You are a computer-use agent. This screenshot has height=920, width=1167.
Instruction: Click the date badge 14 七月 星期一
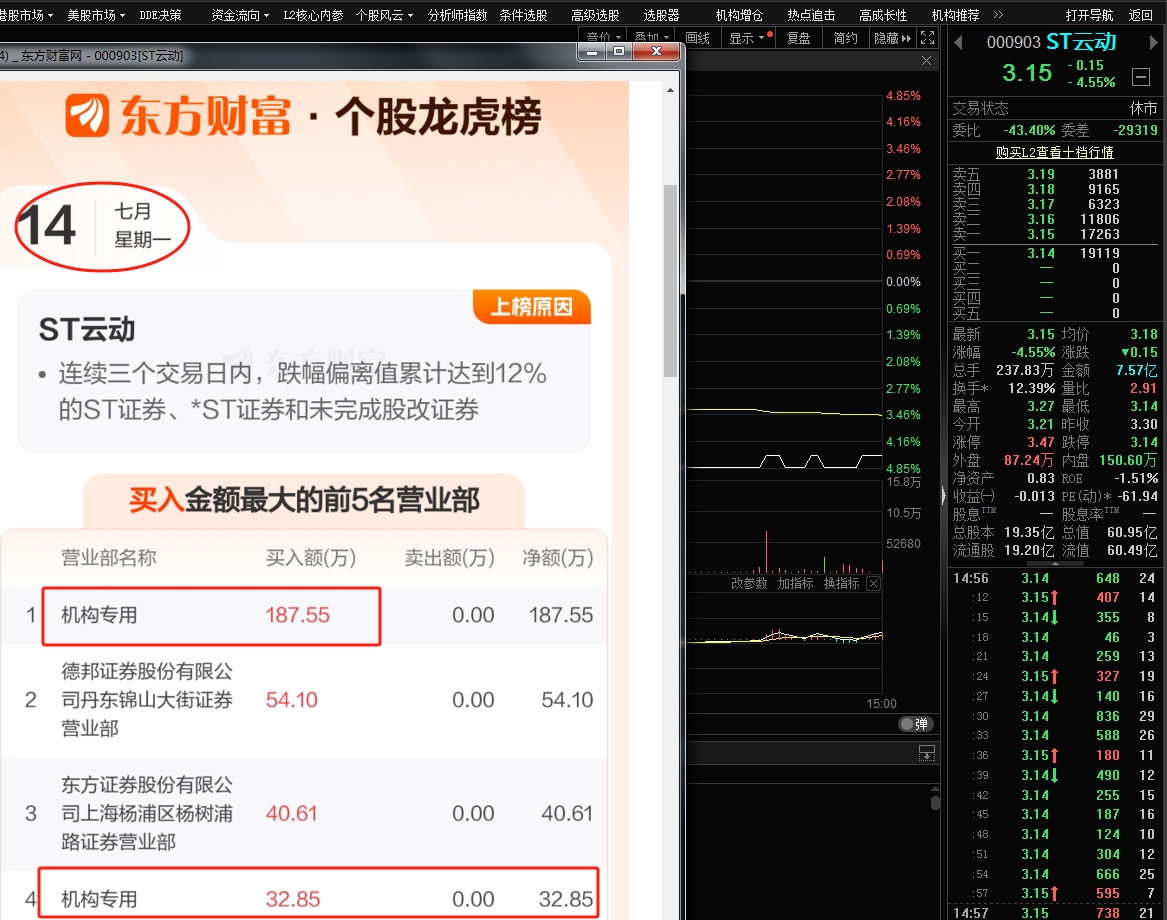click(103, 226)
